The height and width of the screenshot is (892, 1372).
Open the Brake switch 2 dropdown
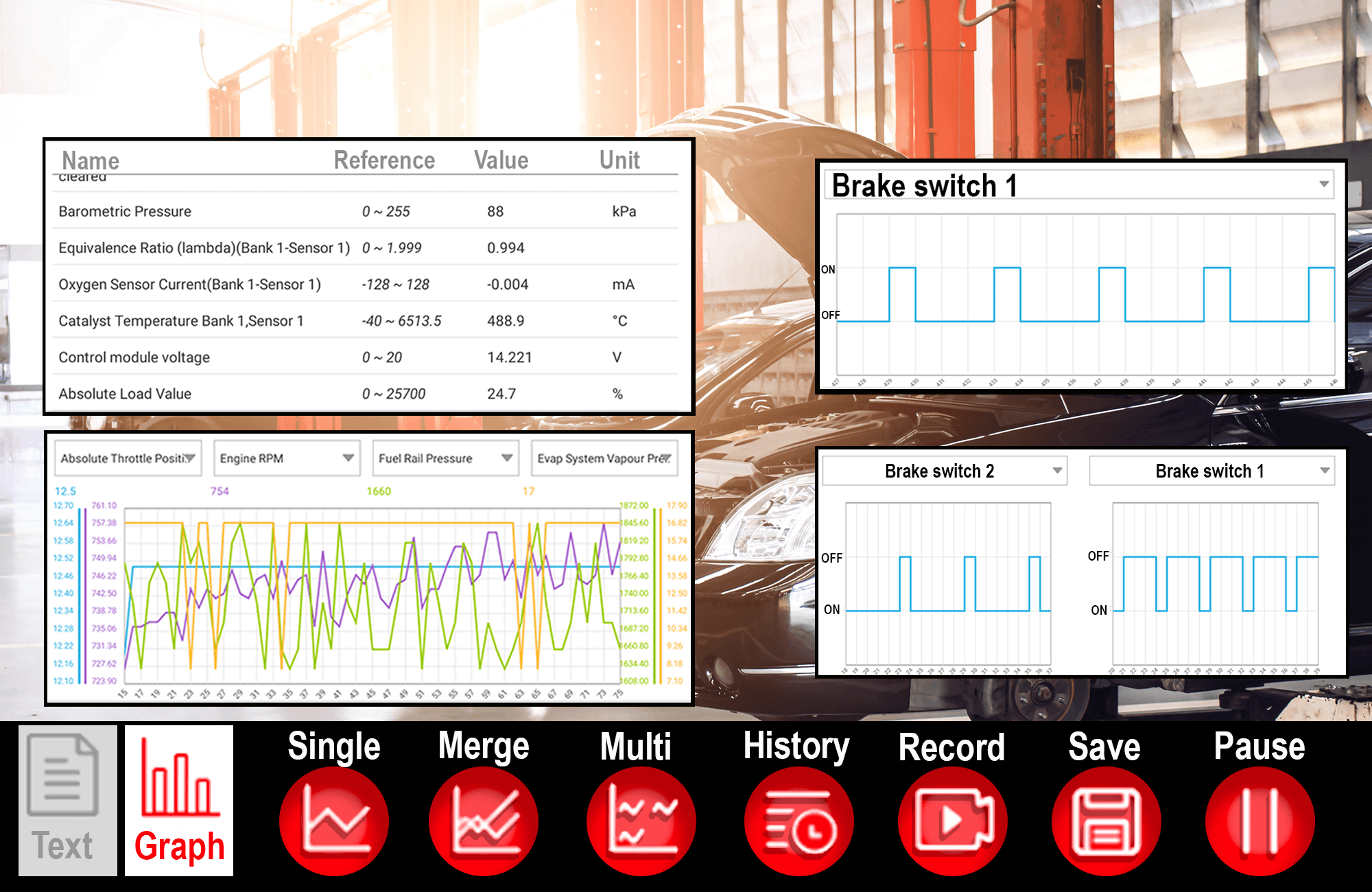pos(945,471)
